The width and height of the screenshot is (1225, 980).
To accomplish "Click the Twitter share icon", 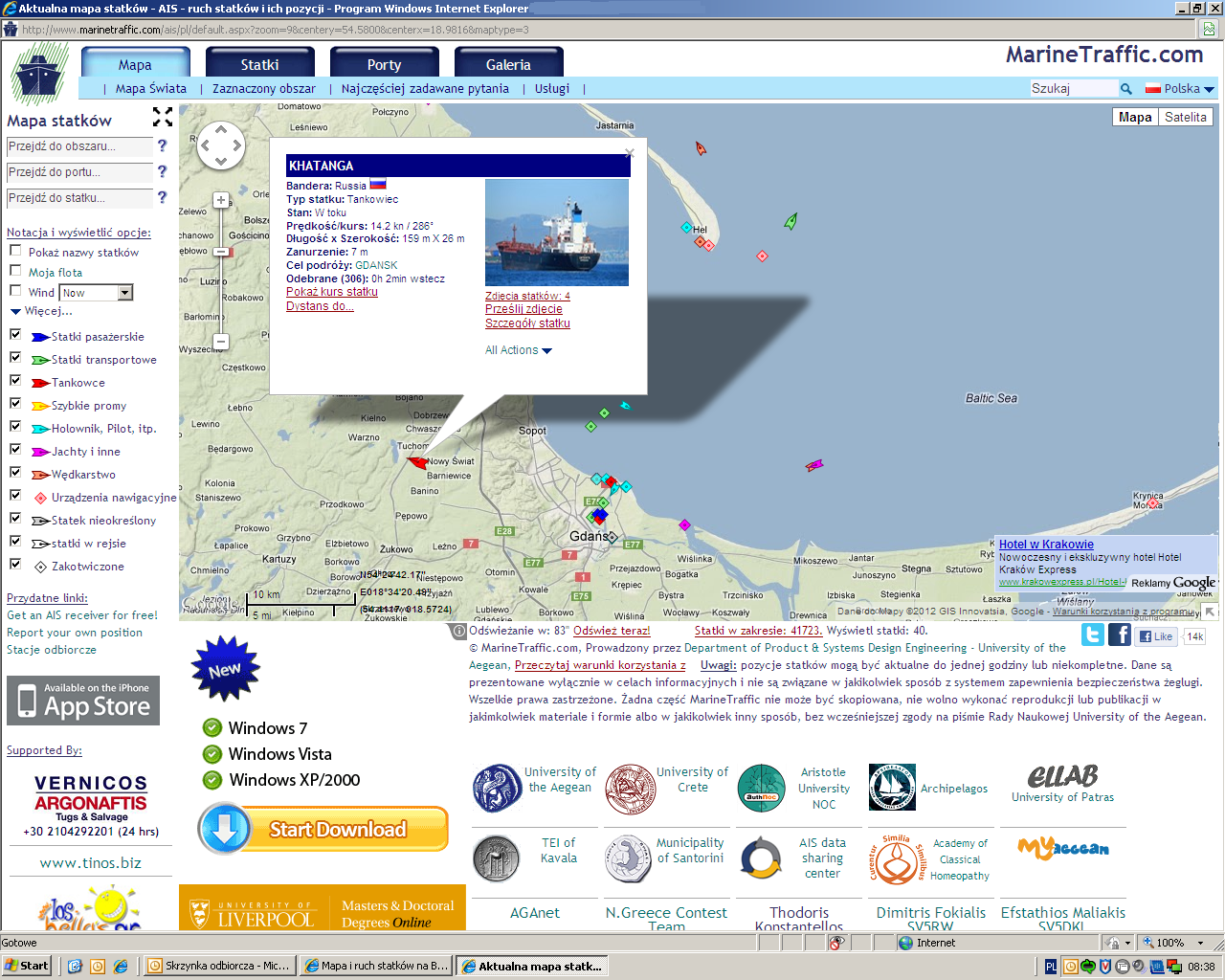I will tap(1093, 635).
